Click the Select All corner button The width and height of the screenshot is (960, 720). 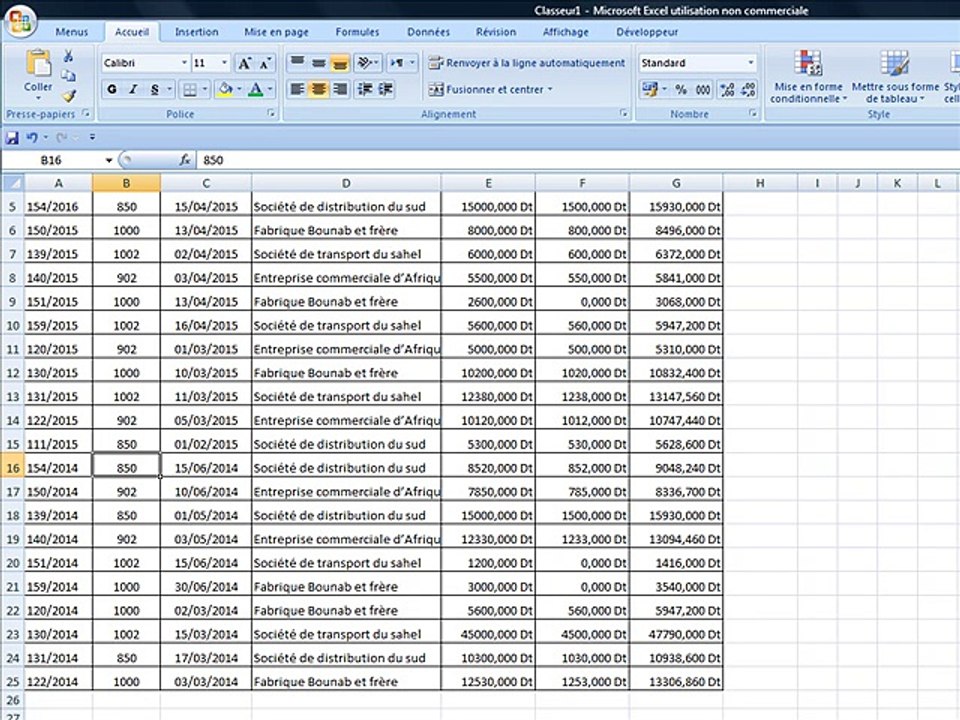point(13,183)
